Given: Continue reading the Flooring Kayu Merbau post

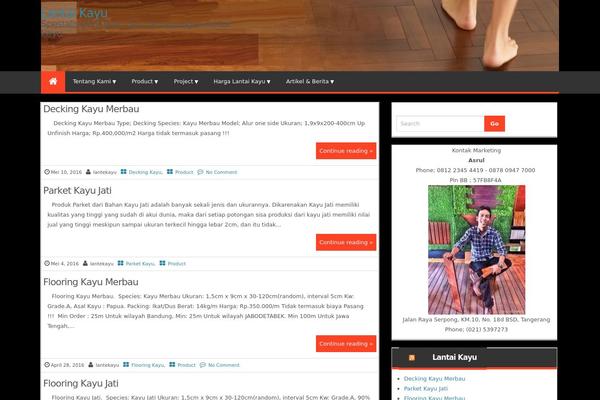Looking at the screenshot, I should (x=346, y=344).
